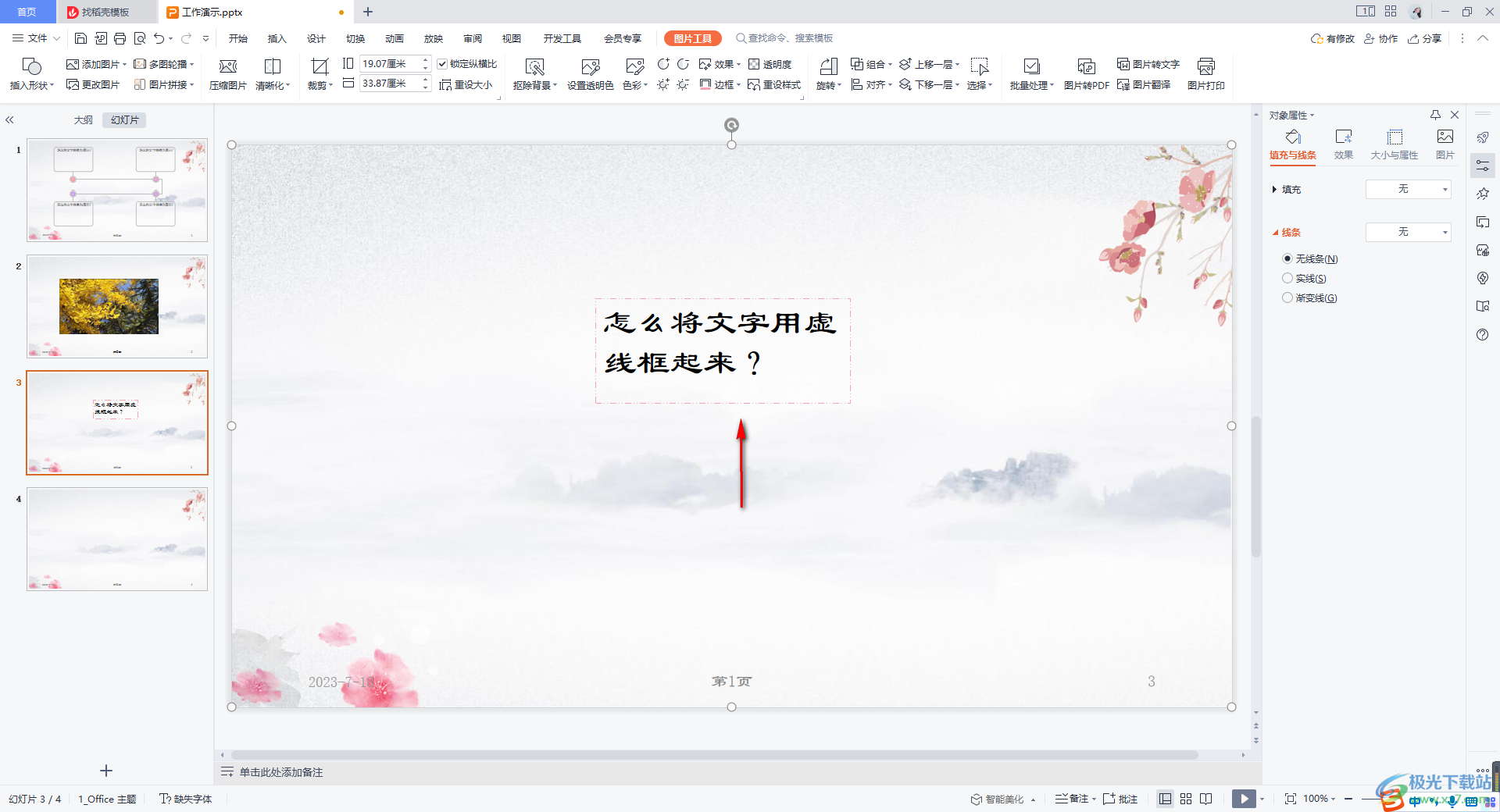Open zoom percentage dropdown 100%

(1320, 799)
